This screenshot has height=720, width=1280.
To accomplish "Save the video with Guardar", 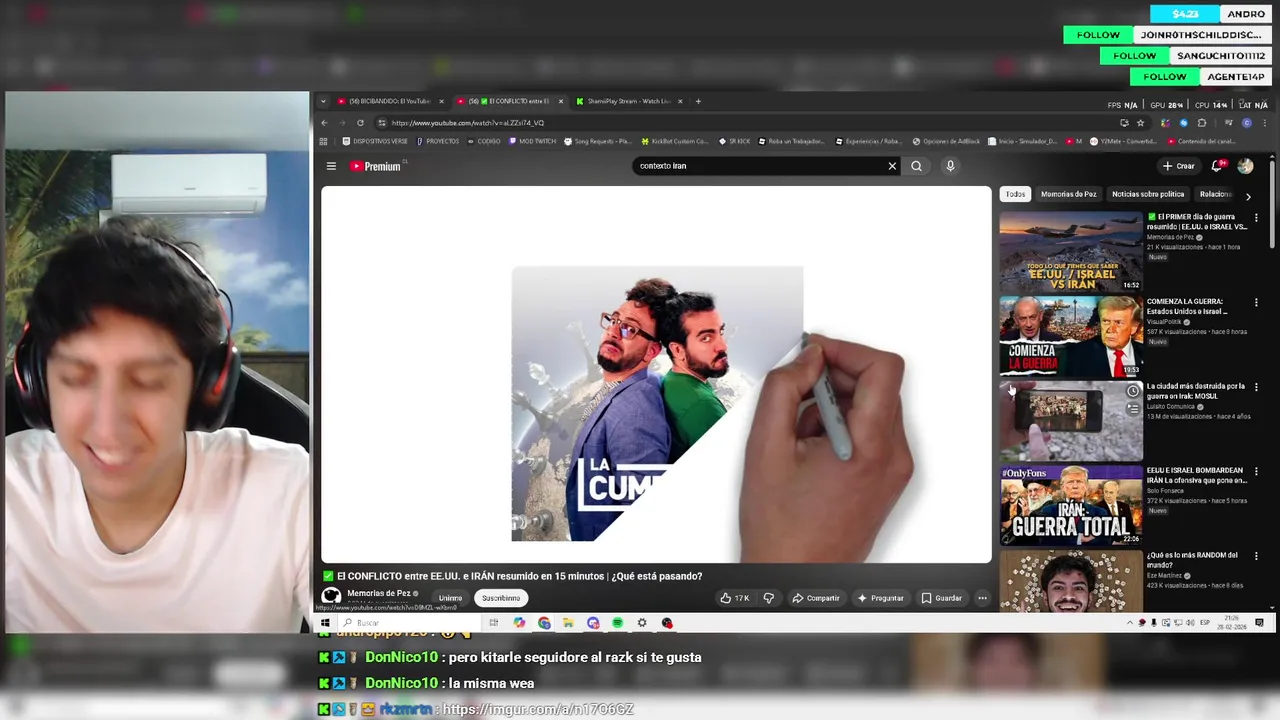I will [x=942, y=598].
